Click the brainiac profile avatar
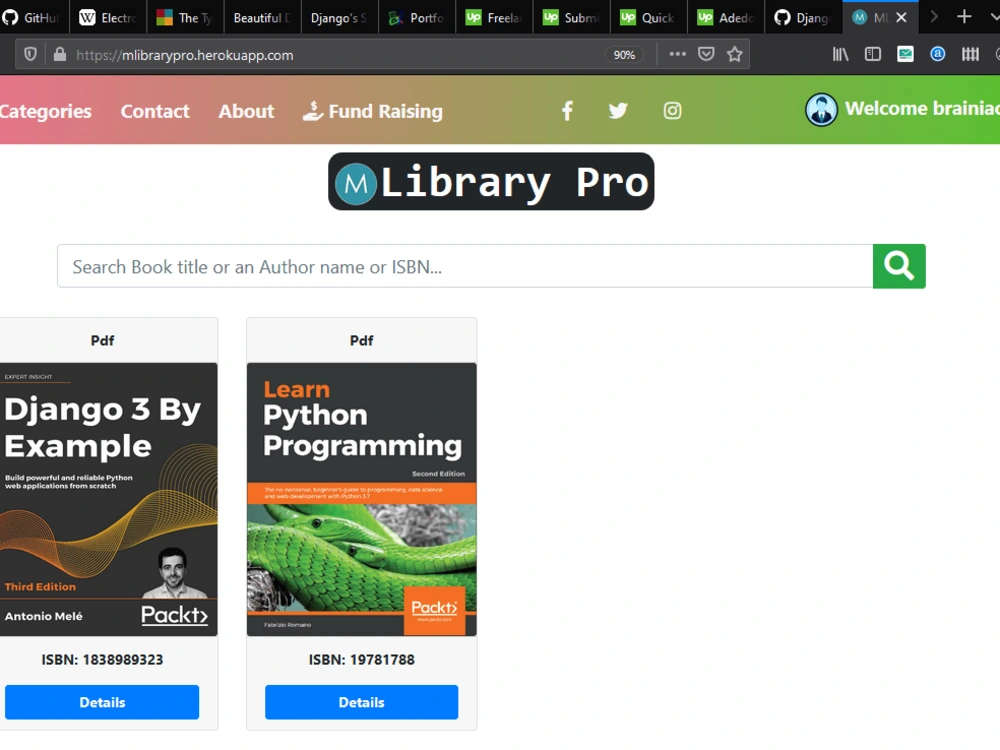The height and width of the screenshot is (750, 1000). pos(821,110)
